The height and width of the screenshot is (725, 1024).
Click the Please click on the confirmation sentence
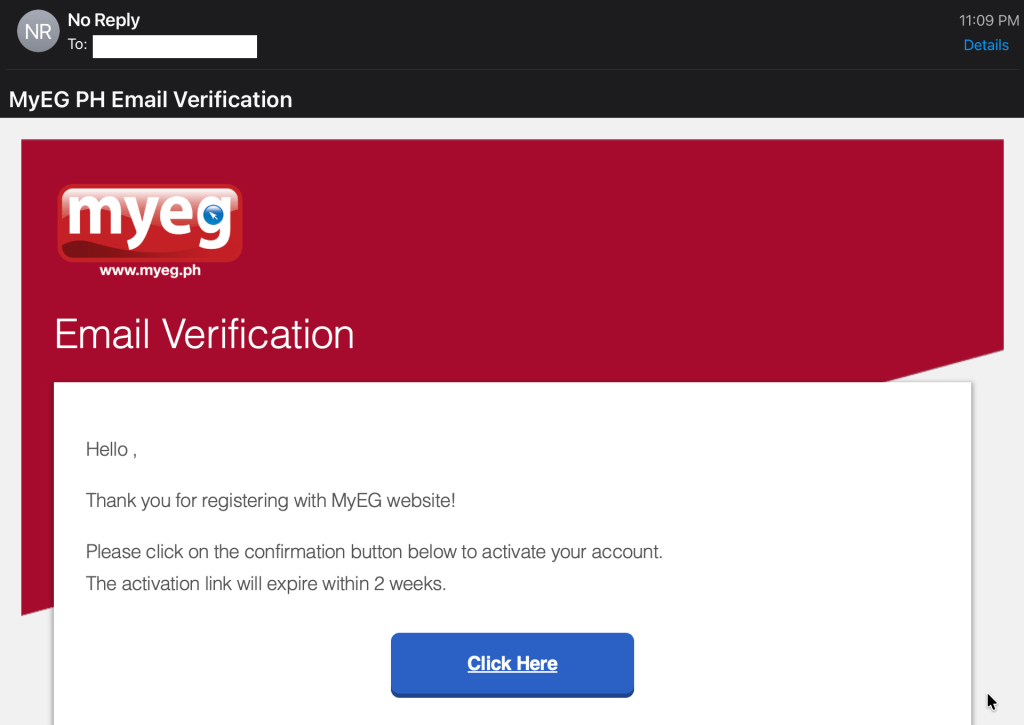coord(374,551)
